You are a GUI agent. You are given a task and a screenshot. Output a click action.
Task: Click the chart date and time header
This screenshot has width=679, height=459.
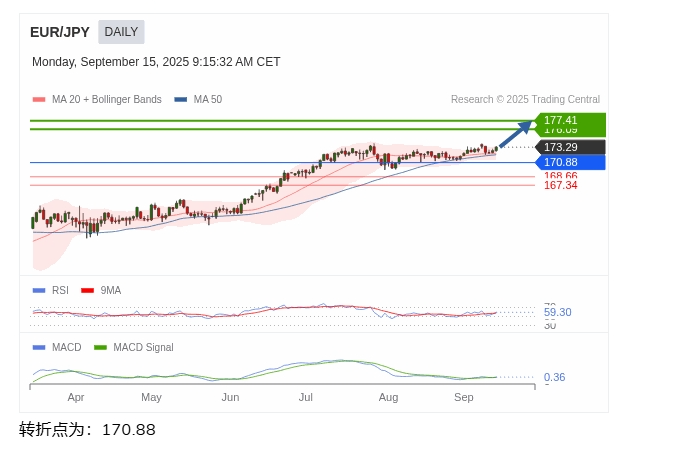(x=156, y=62)
